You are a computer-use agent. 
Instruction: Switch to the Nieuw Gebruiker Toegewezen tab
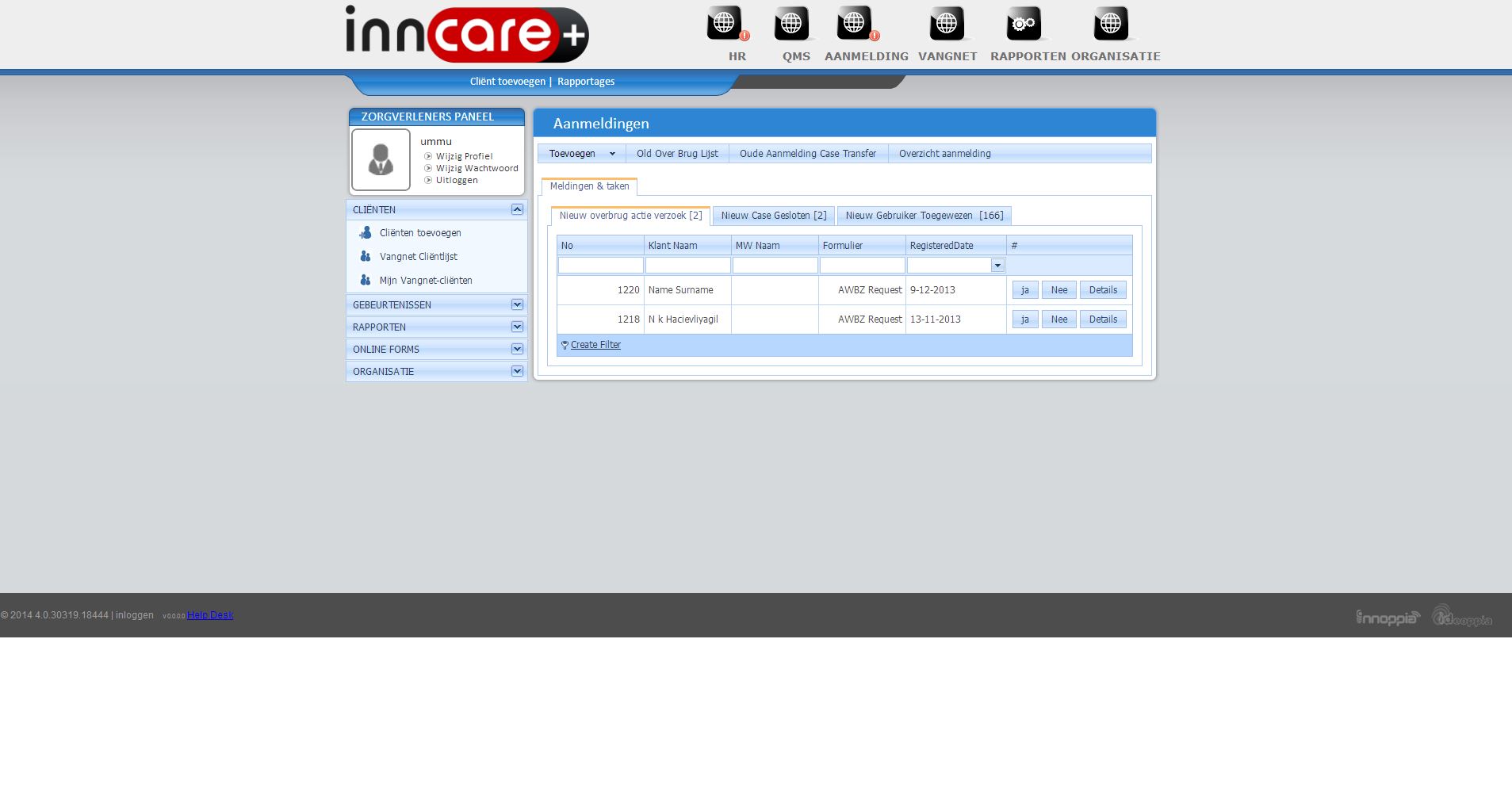pos(924,216)
